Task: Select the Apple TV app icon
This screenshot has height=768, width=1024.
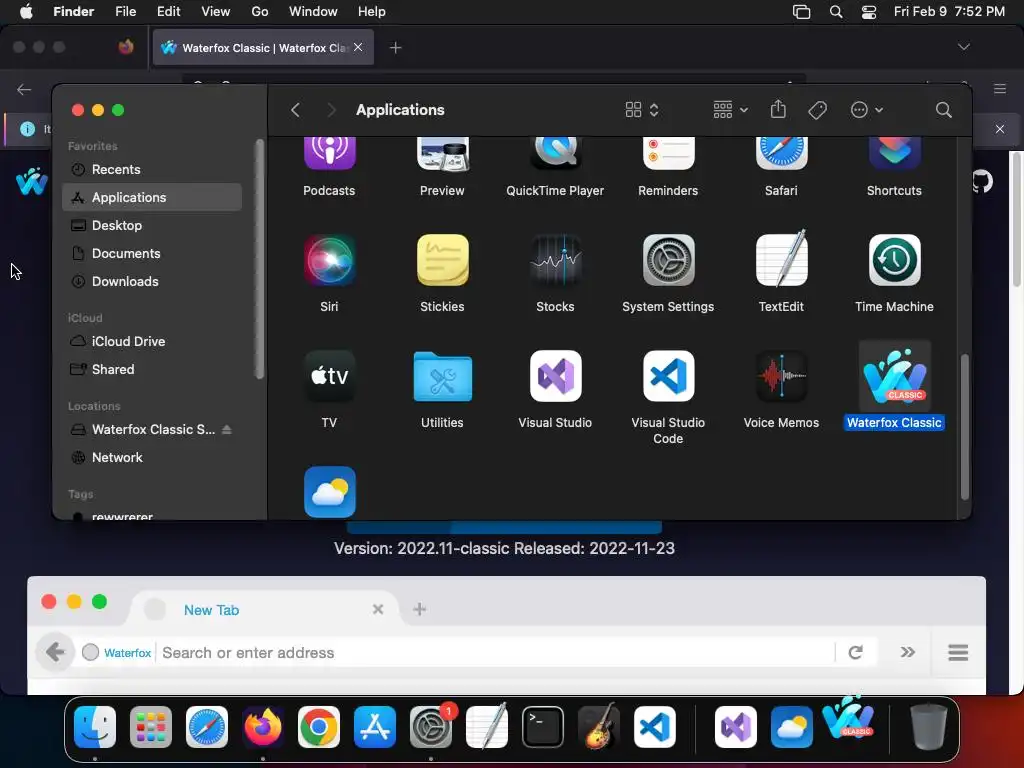Action: (x=329, y=376)
